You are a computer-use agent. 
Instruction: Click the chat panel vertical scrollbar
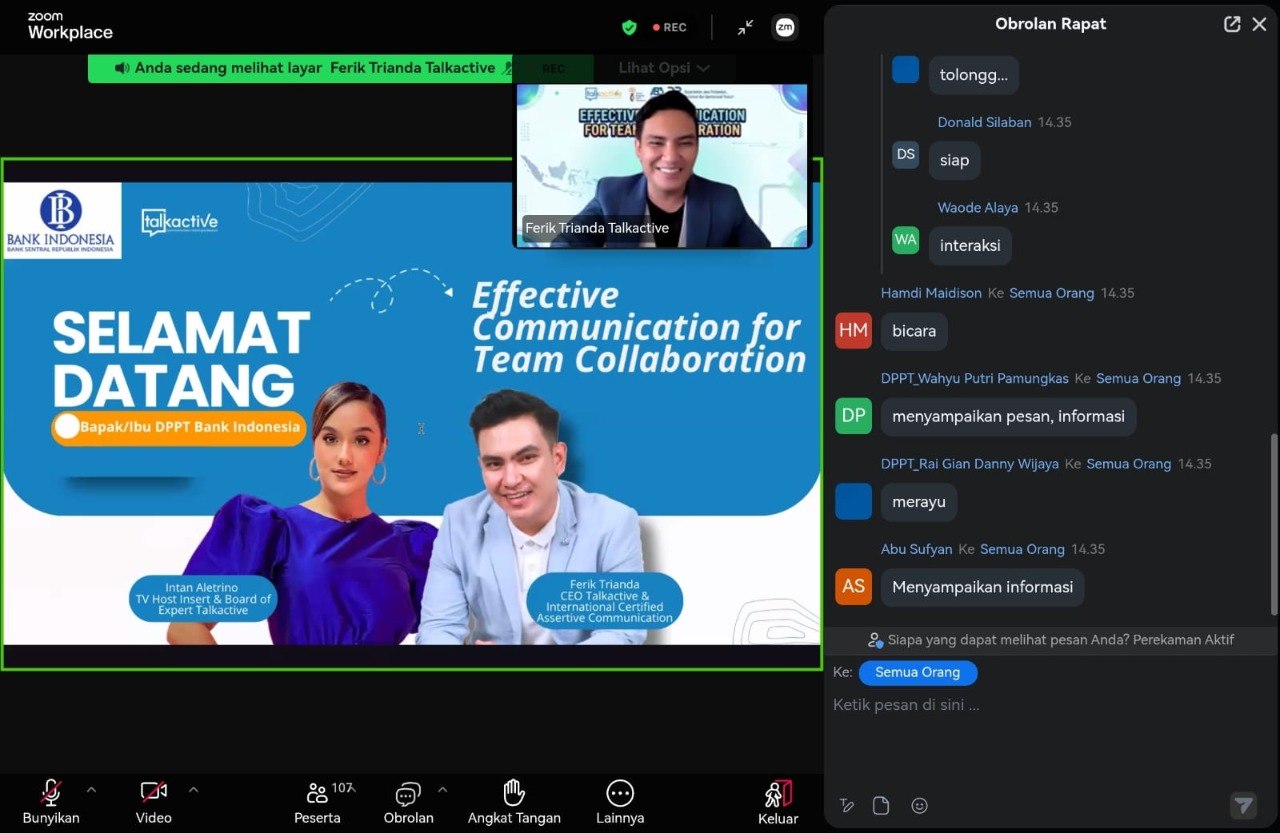(x=1273, y=525)
